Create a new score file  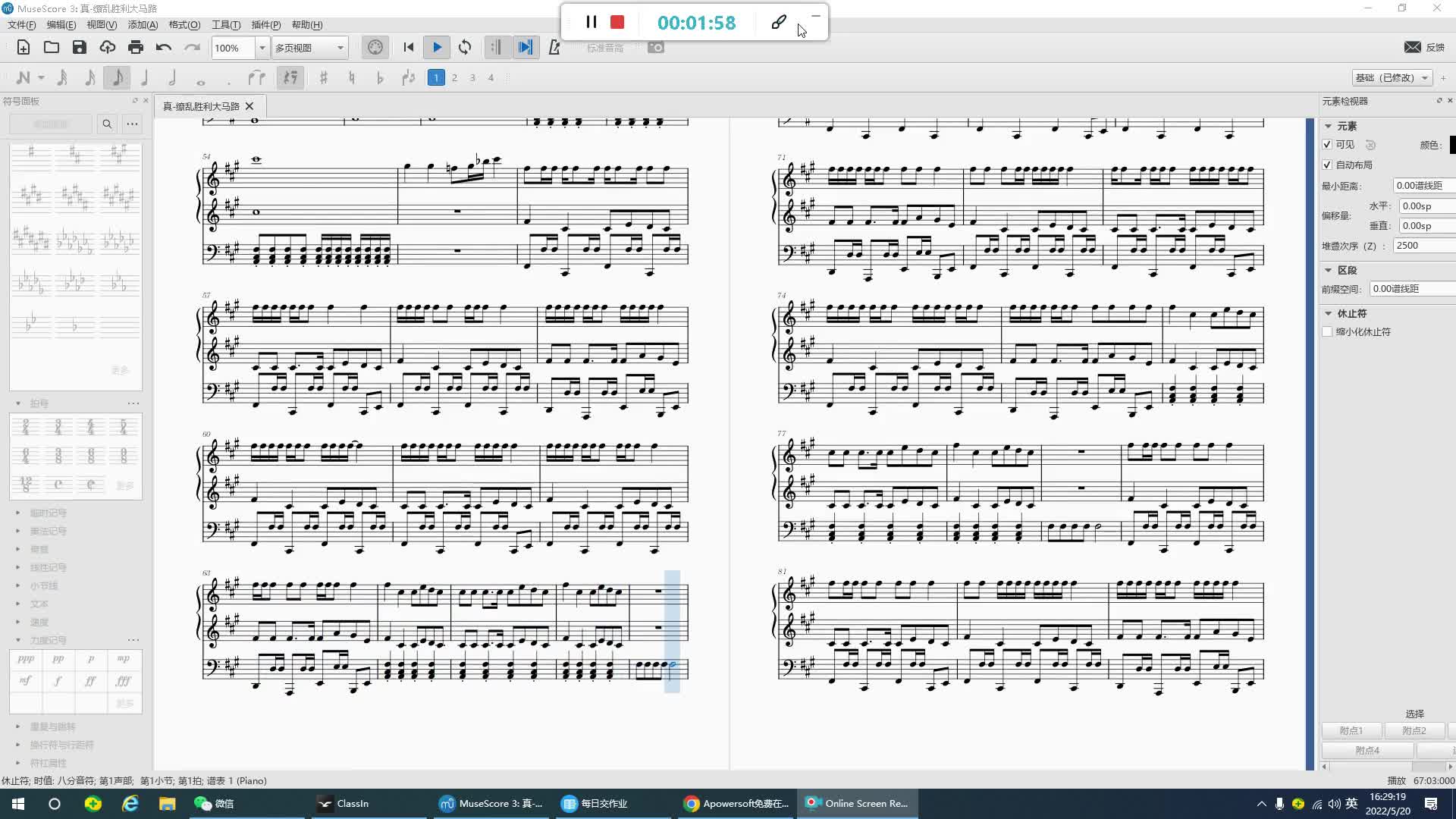point(24,47)
